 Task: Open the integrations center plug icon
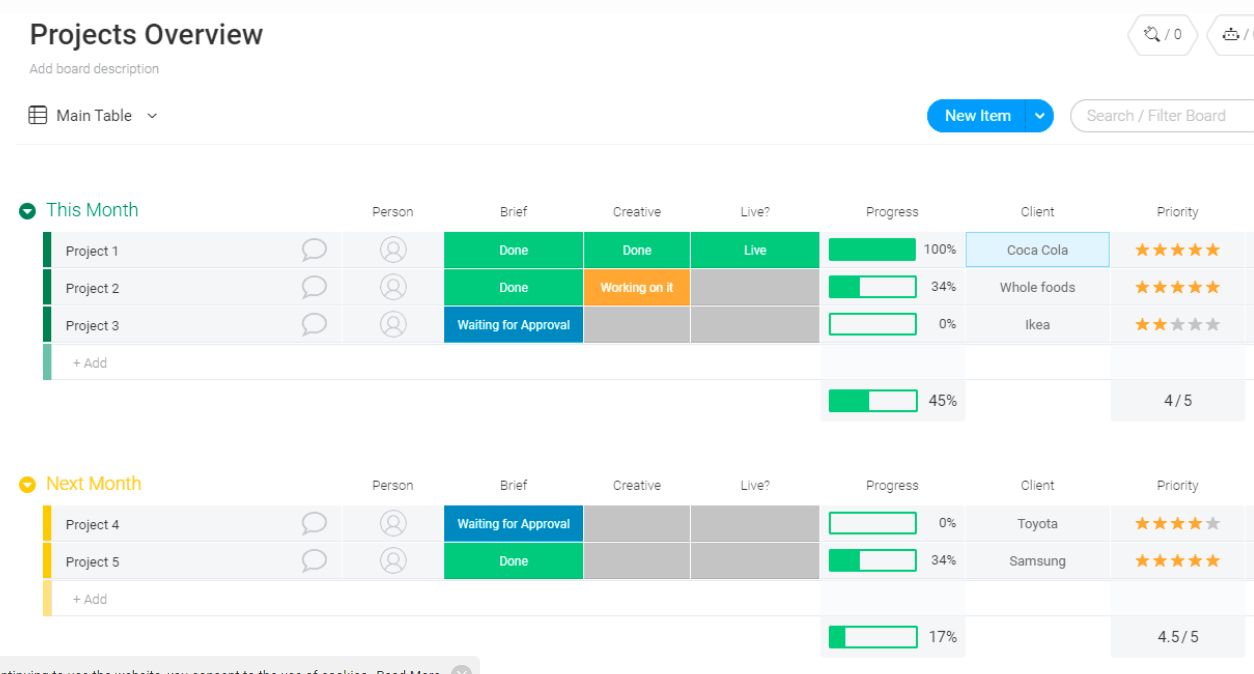[1152, 34]
